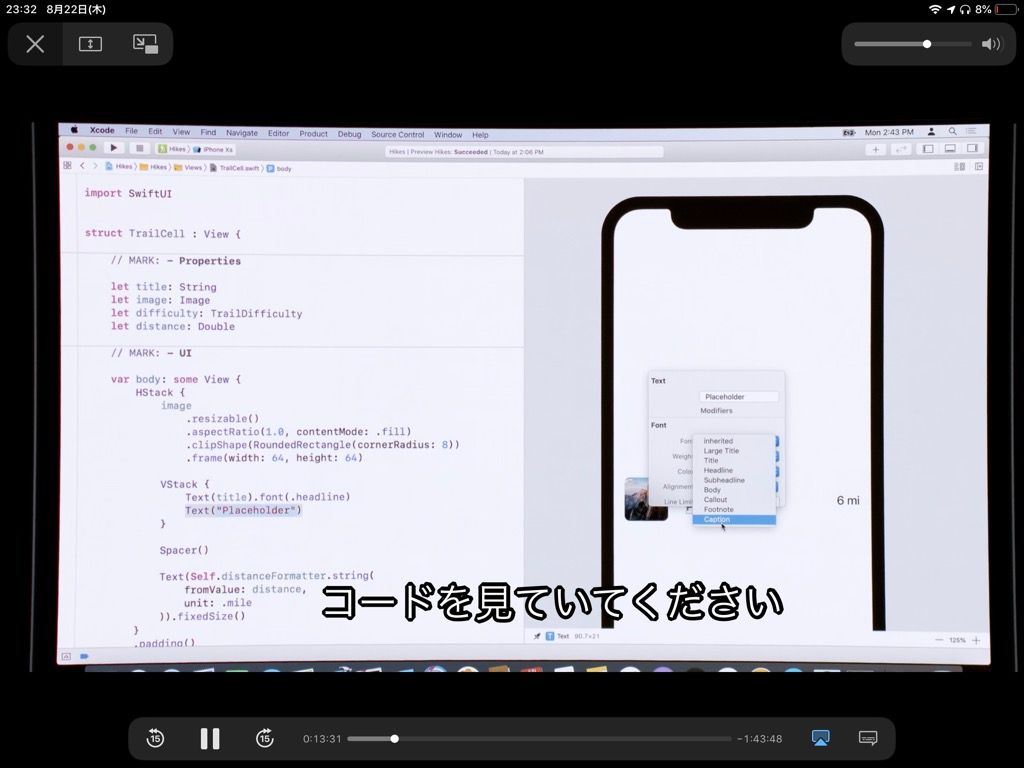Rewind video 15 seconds
This screenshot has height=768, width=1024.
point(155,739)
